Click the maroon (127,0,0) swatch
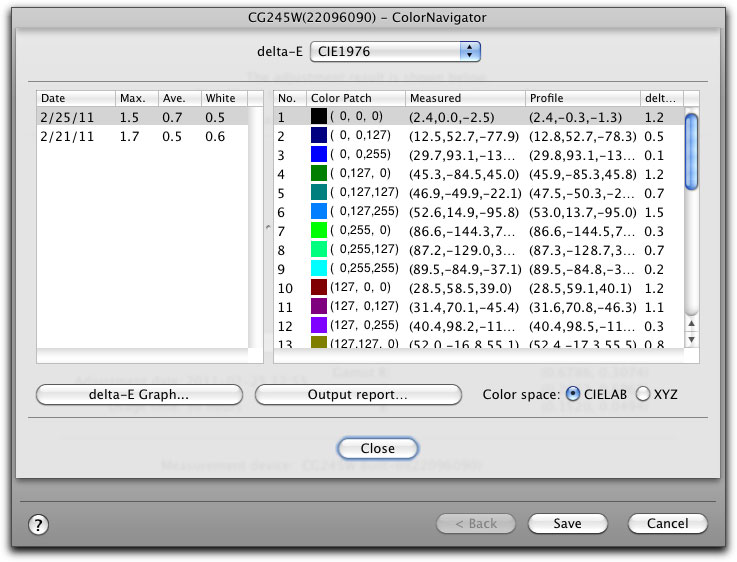Screen dimensions: 737x562 pyautogui.click(x=319, y=287)
